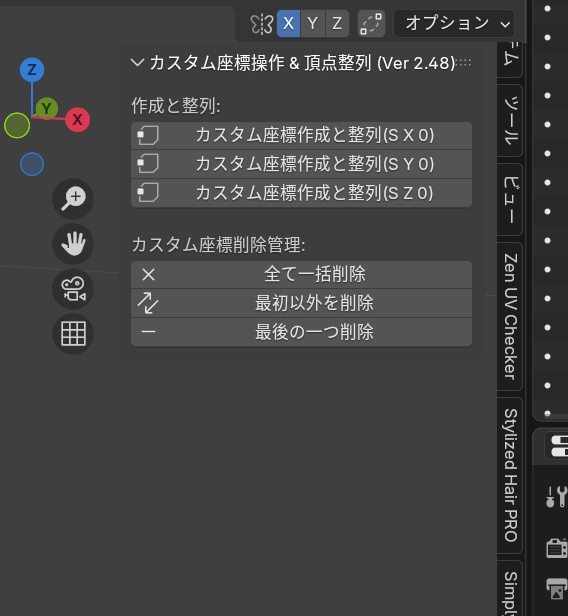Toggle orthographic/perspective grid icon
This screenshot has width=568, height=616.
(x=73, y=334)
